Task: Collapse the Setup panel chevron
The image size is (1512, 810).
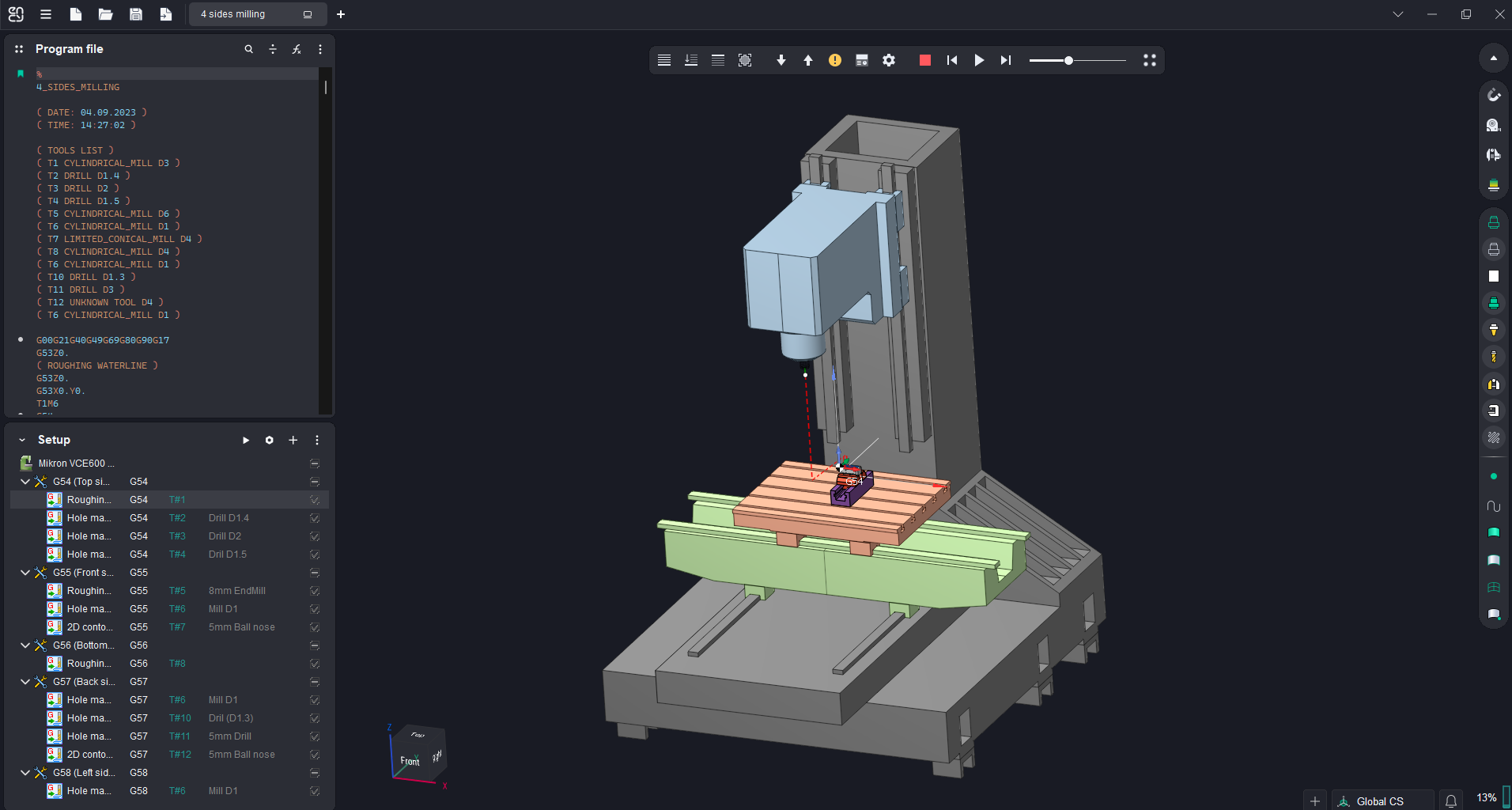Action: click(x=22, y=440)
